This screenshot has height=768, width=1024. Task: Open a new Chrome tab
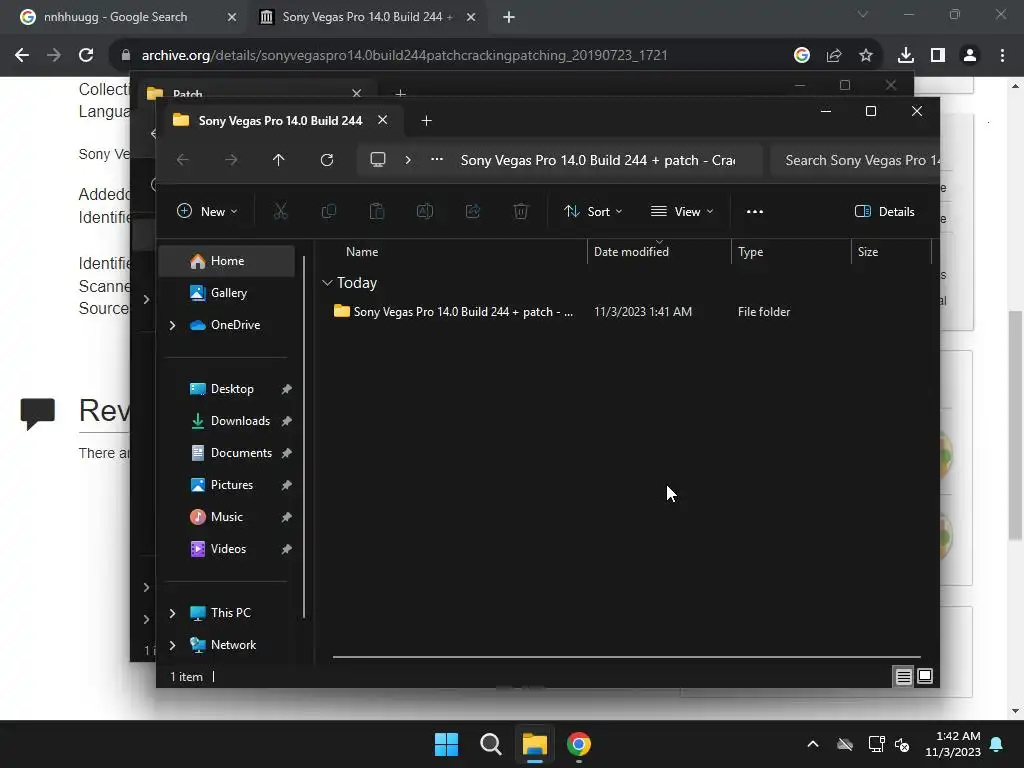[509, 17]
